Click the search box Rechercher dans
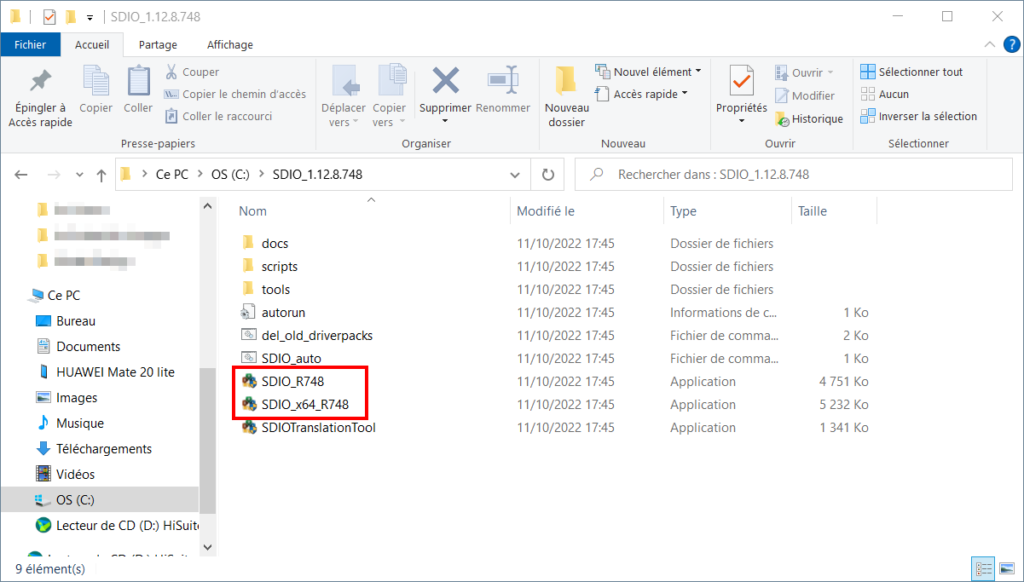The image size is (1024, 582). click(x=793, y=174)
